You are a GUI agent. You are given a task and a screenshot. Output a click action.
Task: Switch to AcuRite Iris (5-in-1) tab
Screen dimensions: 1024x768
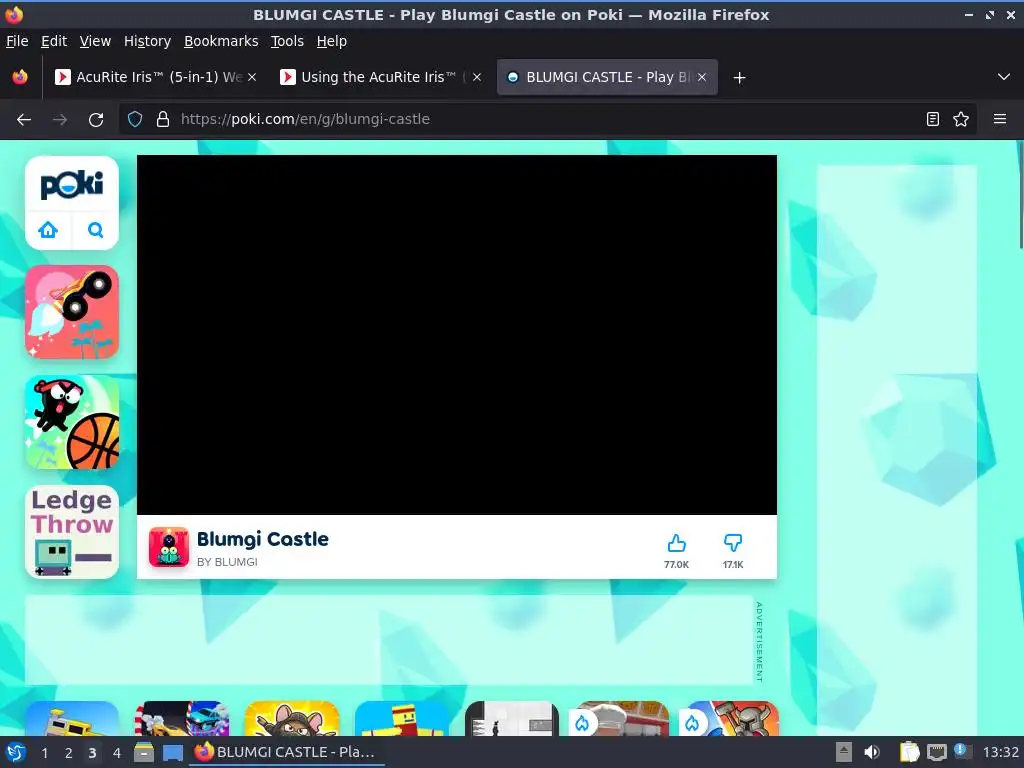pyautogui.click(x=157, y=77)
